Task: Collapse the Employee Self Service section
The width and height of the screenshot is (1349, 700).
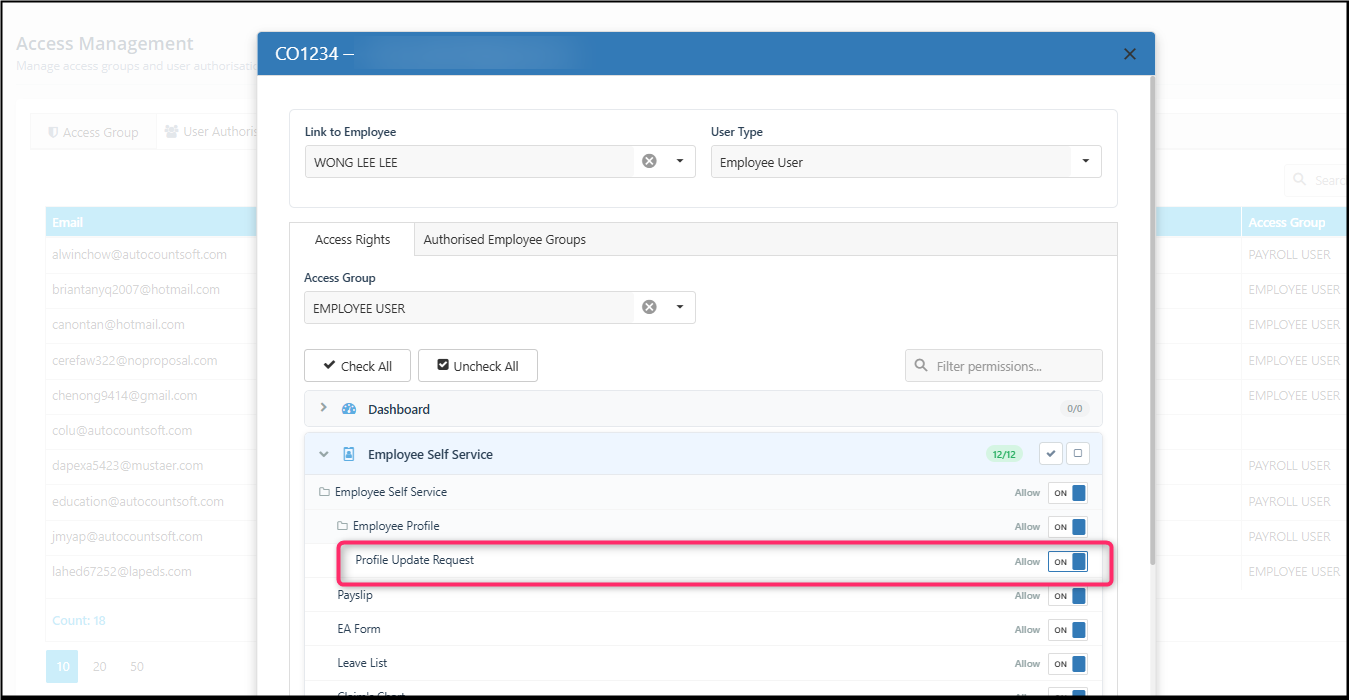Action: [323, 454]
